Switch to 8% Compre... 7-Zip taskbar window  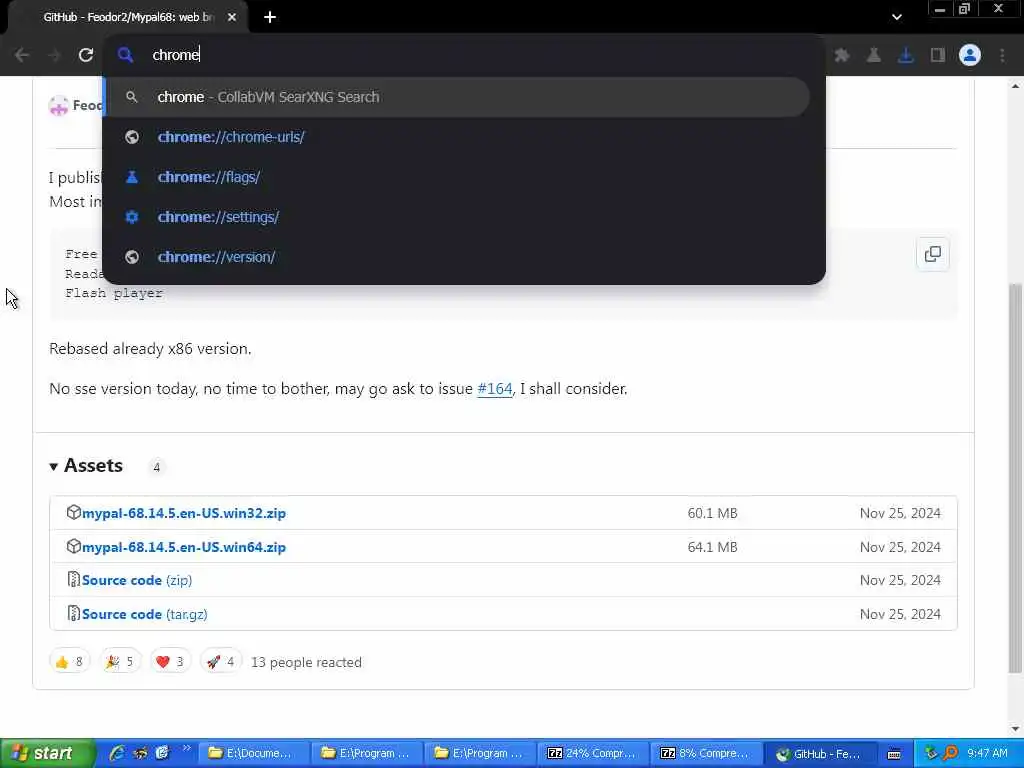point(705,753)
